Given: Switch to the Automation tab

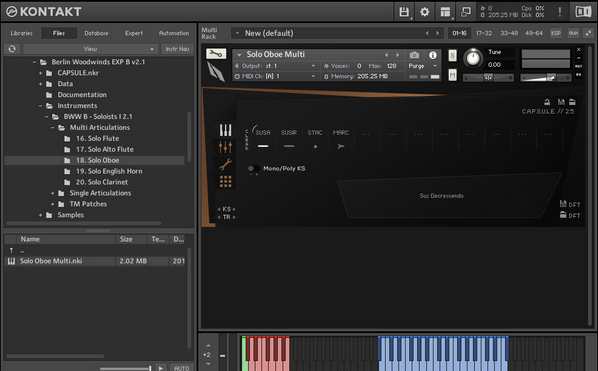Looking at the screenshot, I should coord(174,33).
